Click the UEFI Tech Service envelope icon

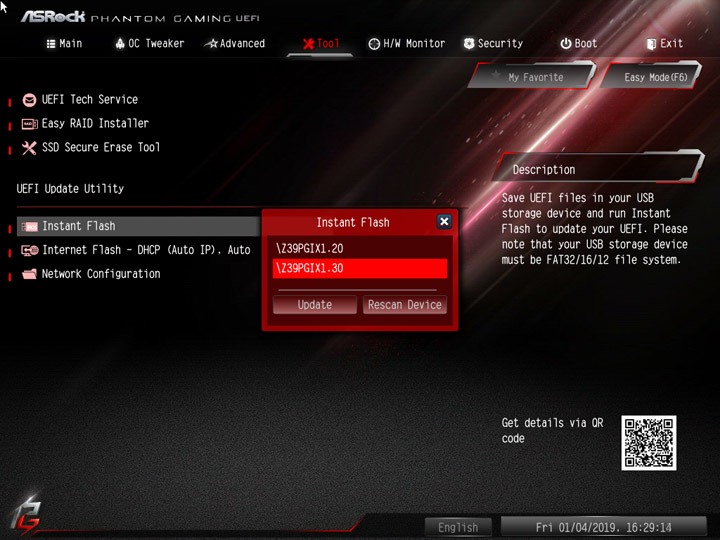[x=29, y=100]
